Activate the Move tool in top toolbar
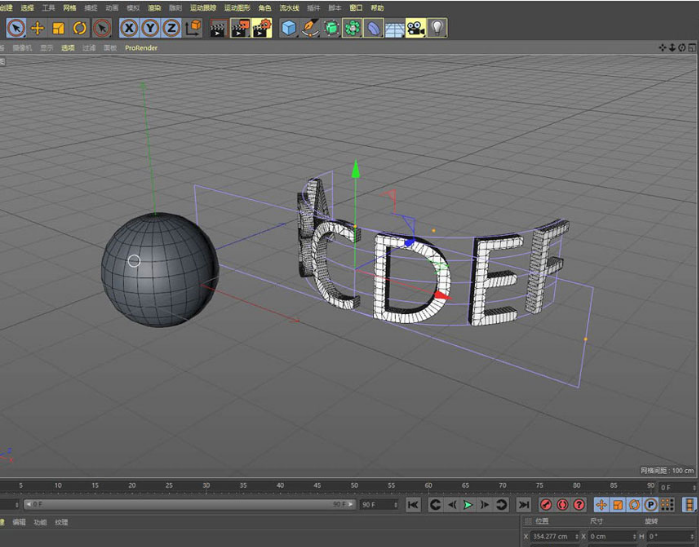Screen dimensions: 699x547 click(x=37, y=28)
